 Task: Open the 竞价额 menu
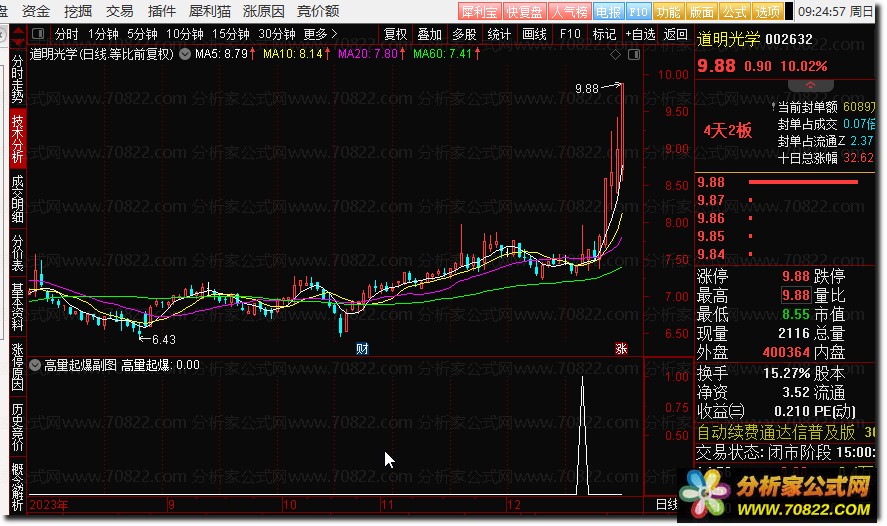318,11
